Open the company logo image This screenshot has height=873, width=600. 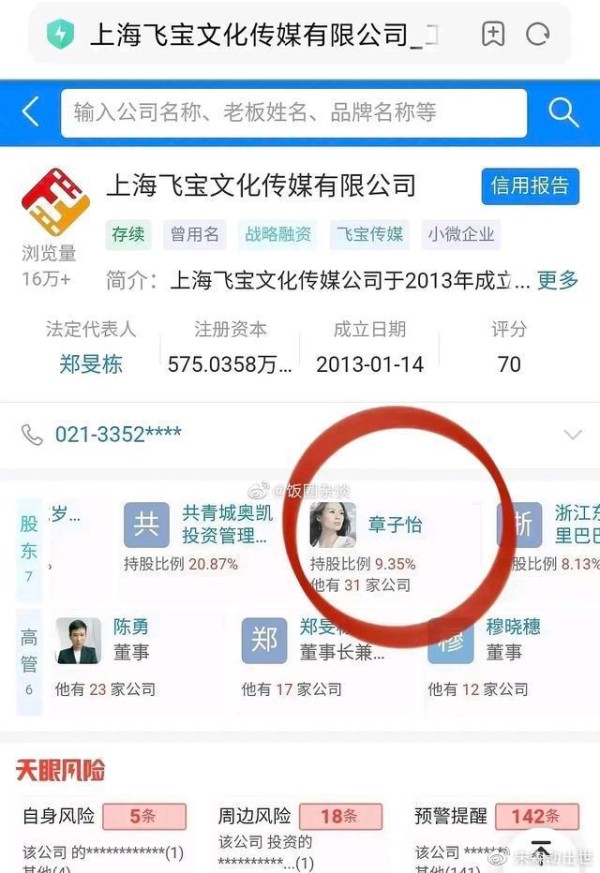[x=55, y=202]
